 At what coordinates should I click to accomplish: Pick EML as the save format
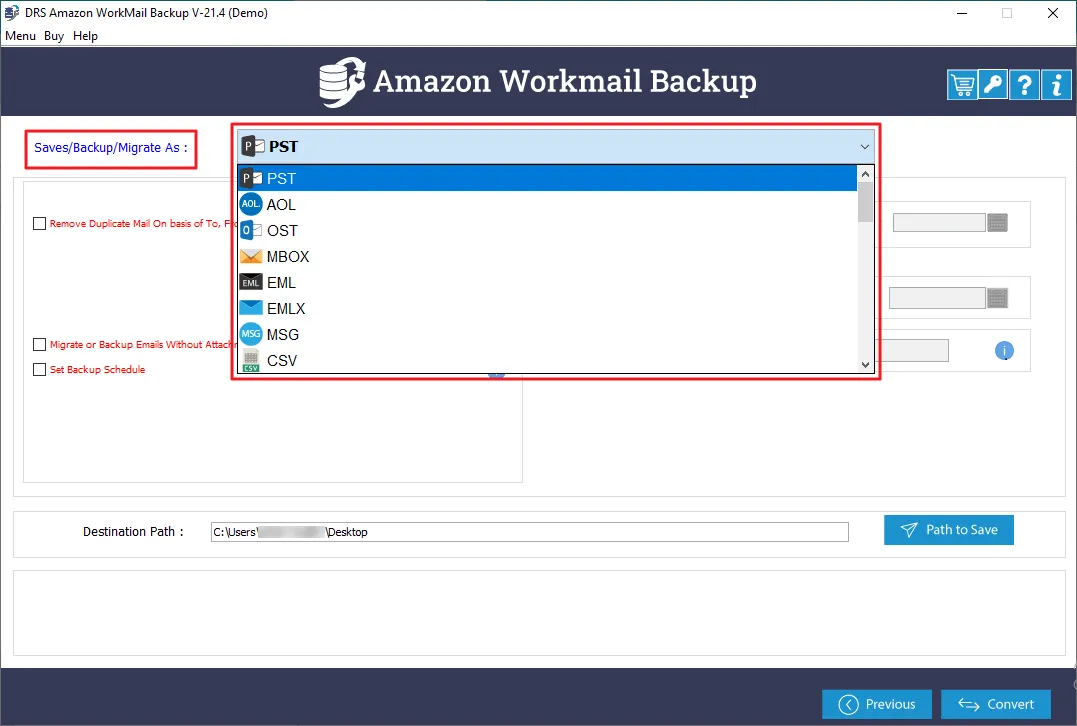click(x=547, y=283)
